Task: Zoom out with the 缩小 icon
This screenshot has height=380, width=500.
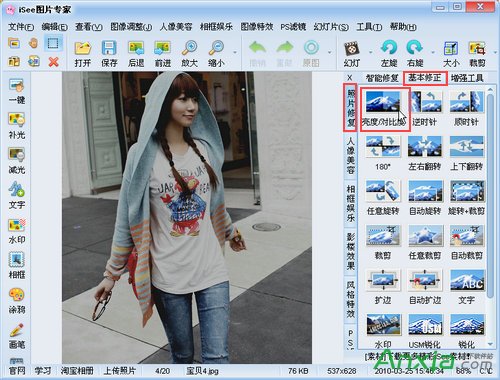Action: point(216,53)
